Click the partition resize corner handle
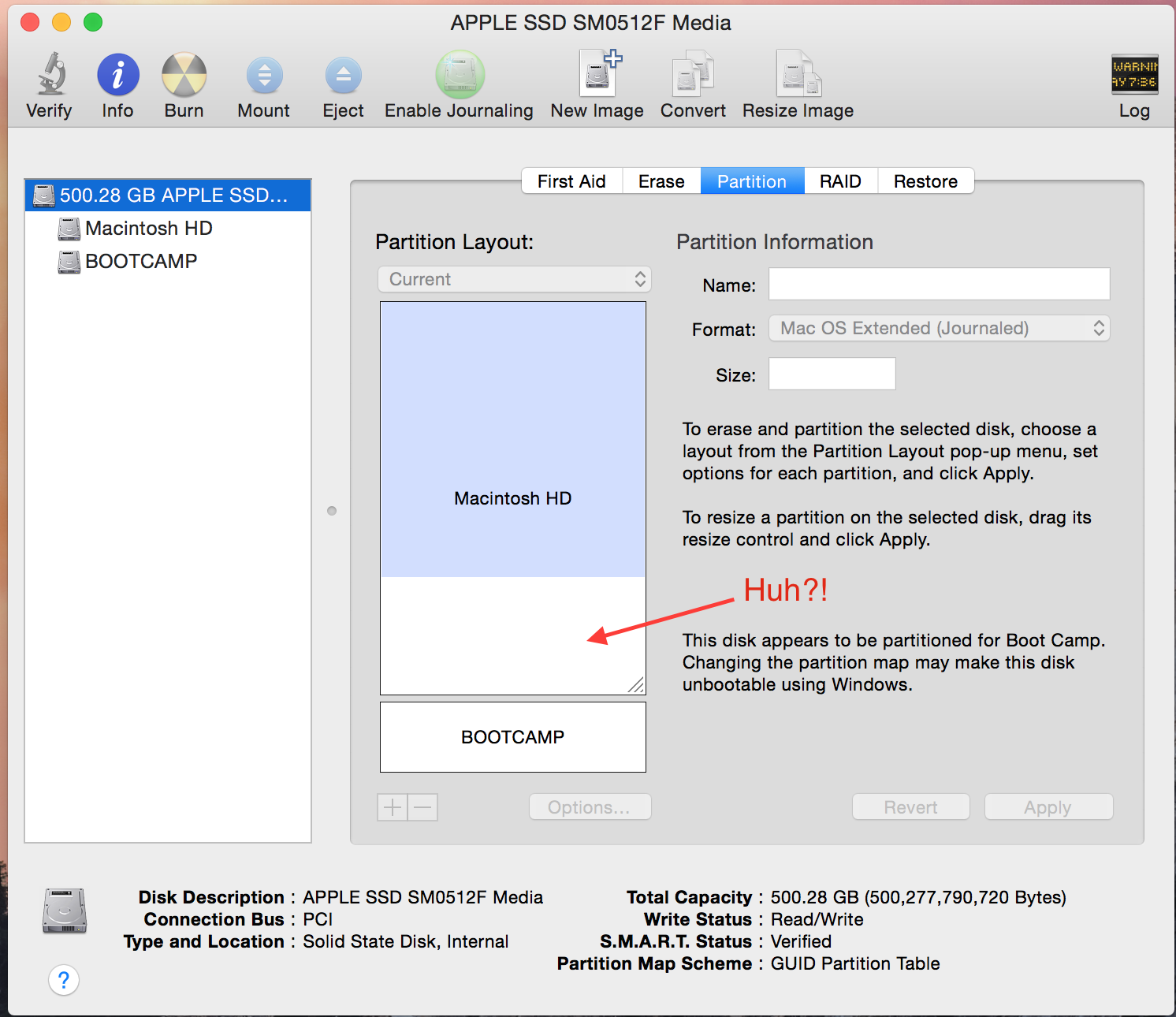The image size is (1176, 1017). coord(636,685)
